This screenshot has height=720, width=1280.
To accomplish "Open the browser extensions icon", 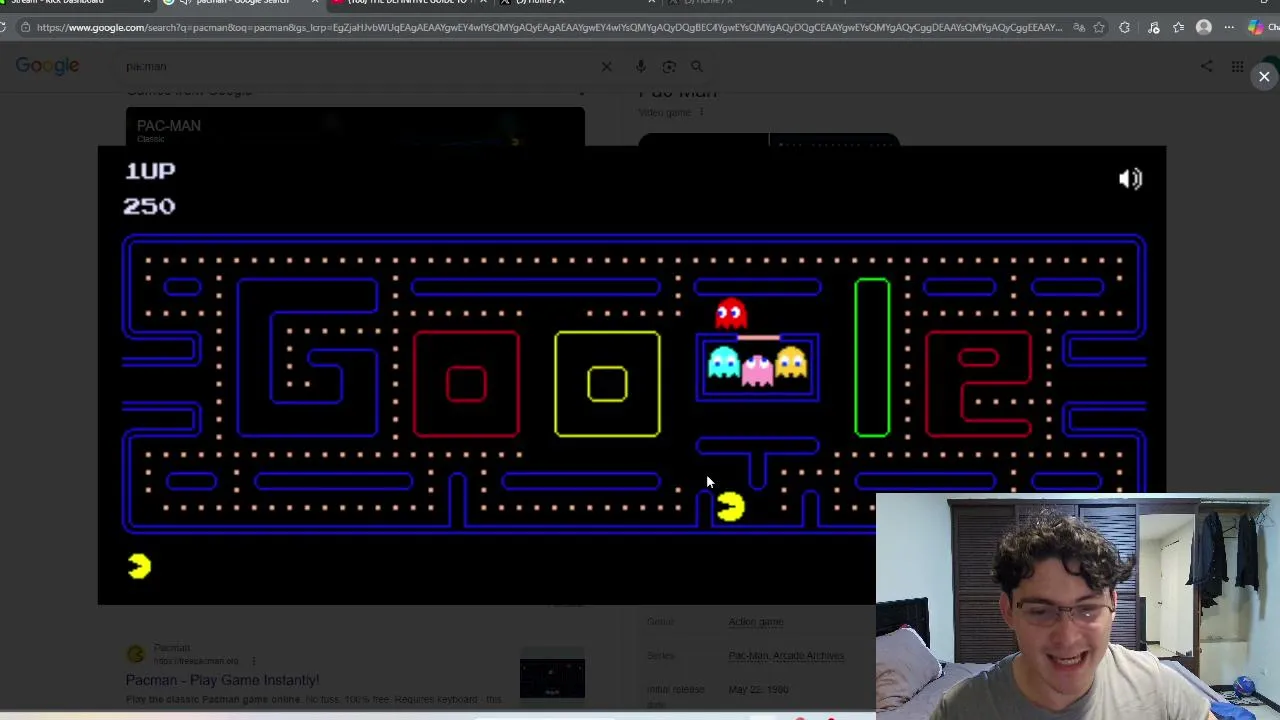I will [x=1125, y=27].
